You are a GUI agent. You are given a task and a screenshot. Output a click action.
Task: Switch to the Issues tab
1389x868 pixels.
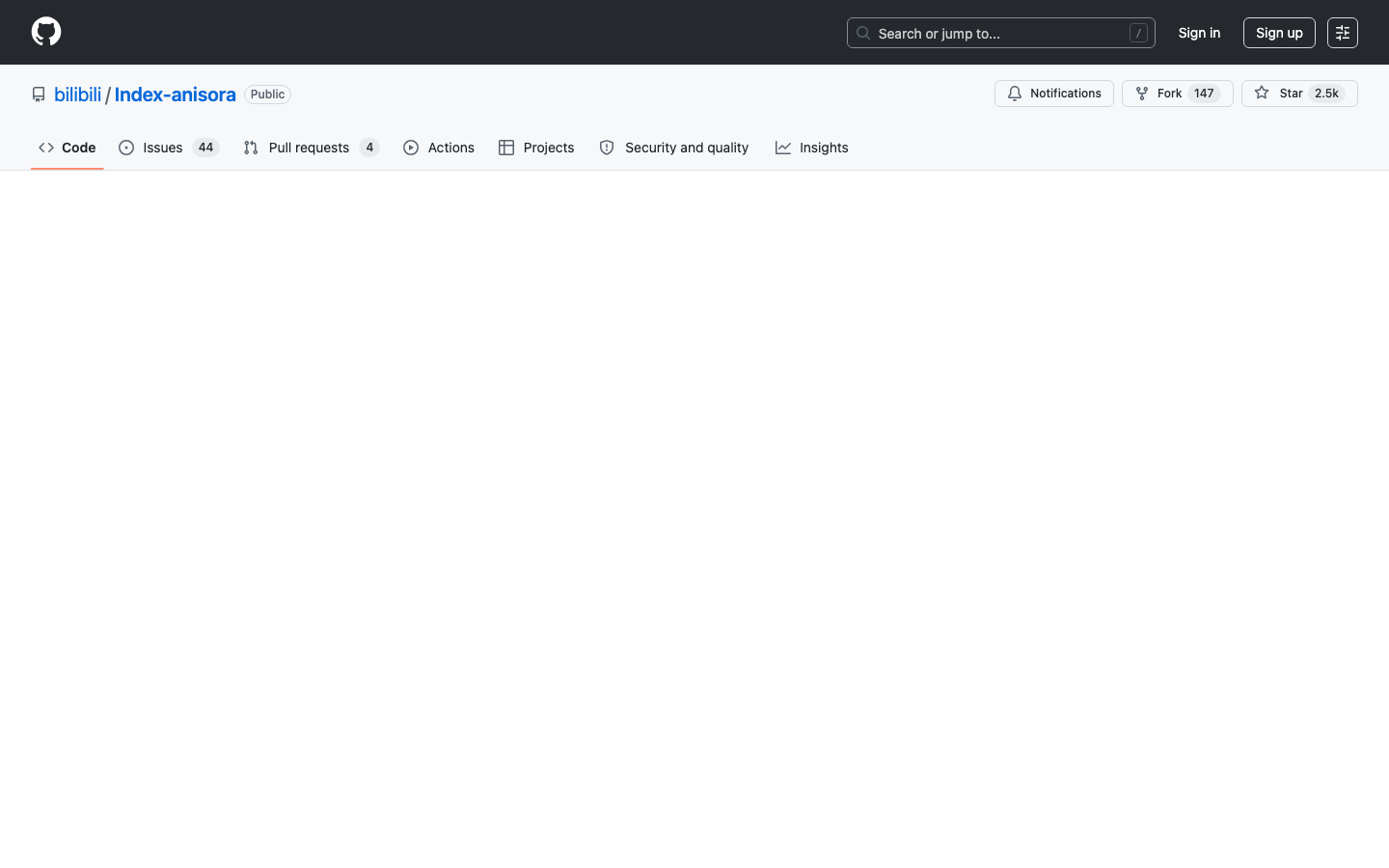[x=169, y=148]
